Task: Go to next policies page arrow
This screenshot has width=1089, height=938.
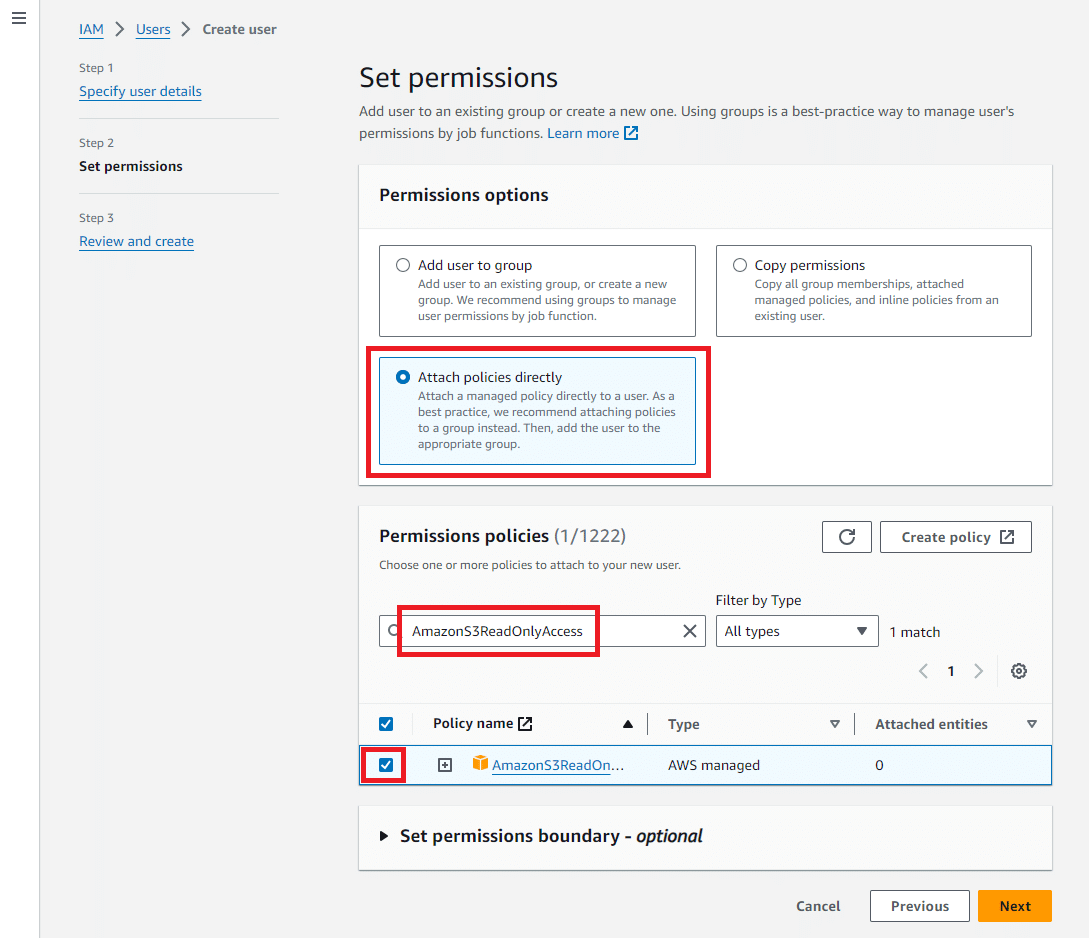Action: click(x=978, y=671)
